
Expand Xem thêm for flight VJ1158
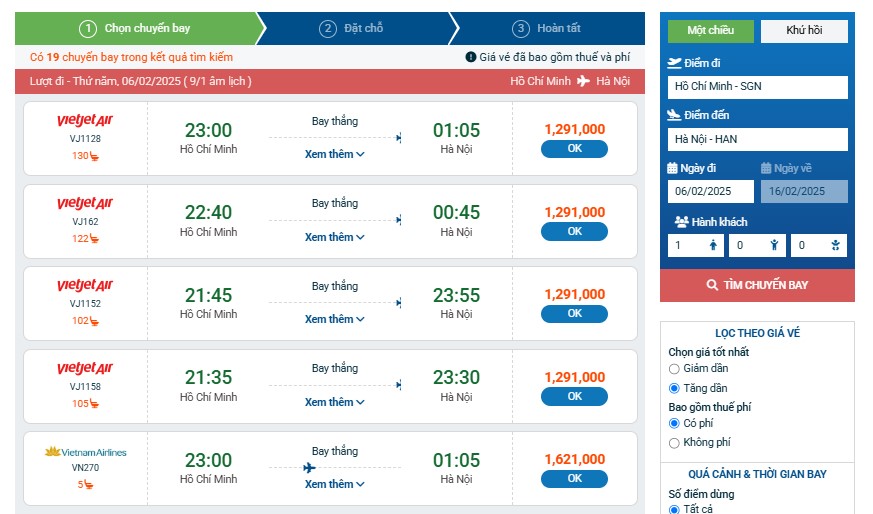pos(335,402)
